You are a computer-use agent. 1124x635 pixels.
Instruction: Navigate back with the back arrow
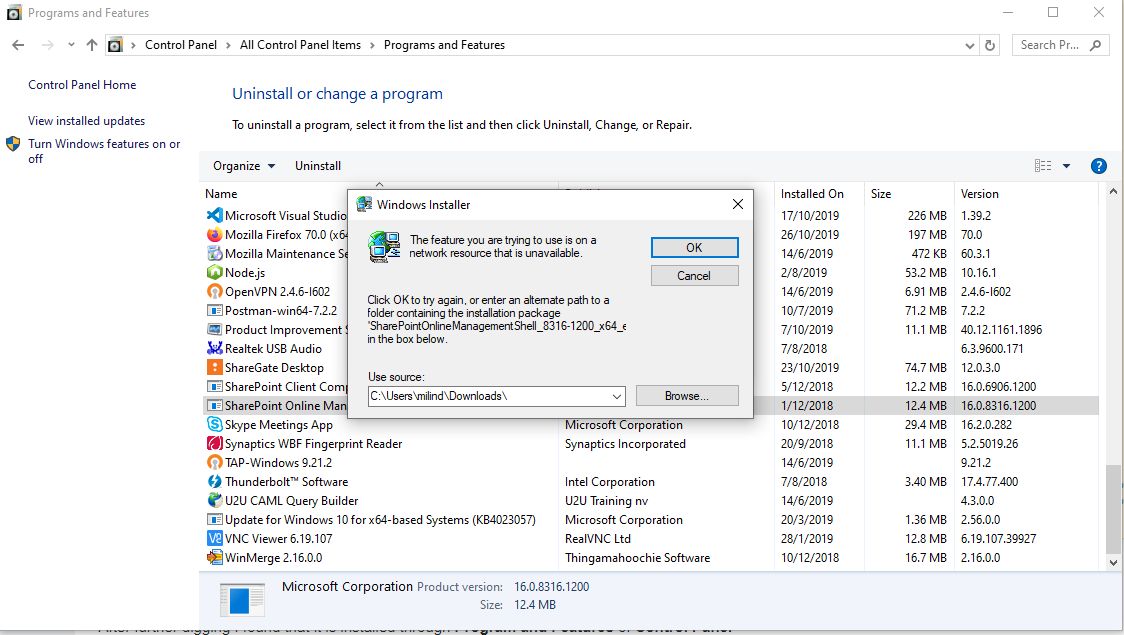(x=18, y=44)
